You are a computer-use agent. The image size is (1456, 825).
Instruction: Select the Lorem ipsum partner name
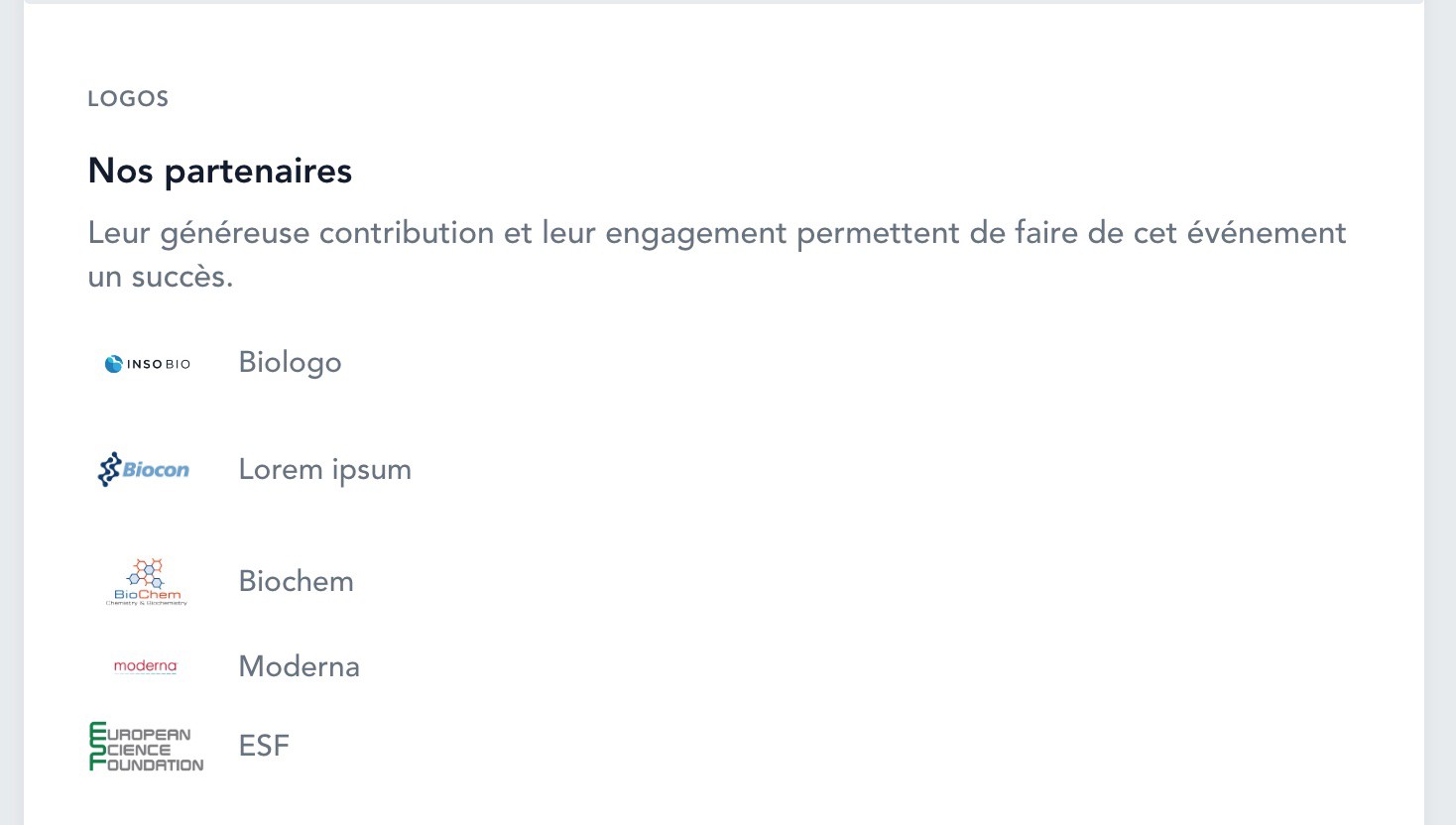(324, 470)
